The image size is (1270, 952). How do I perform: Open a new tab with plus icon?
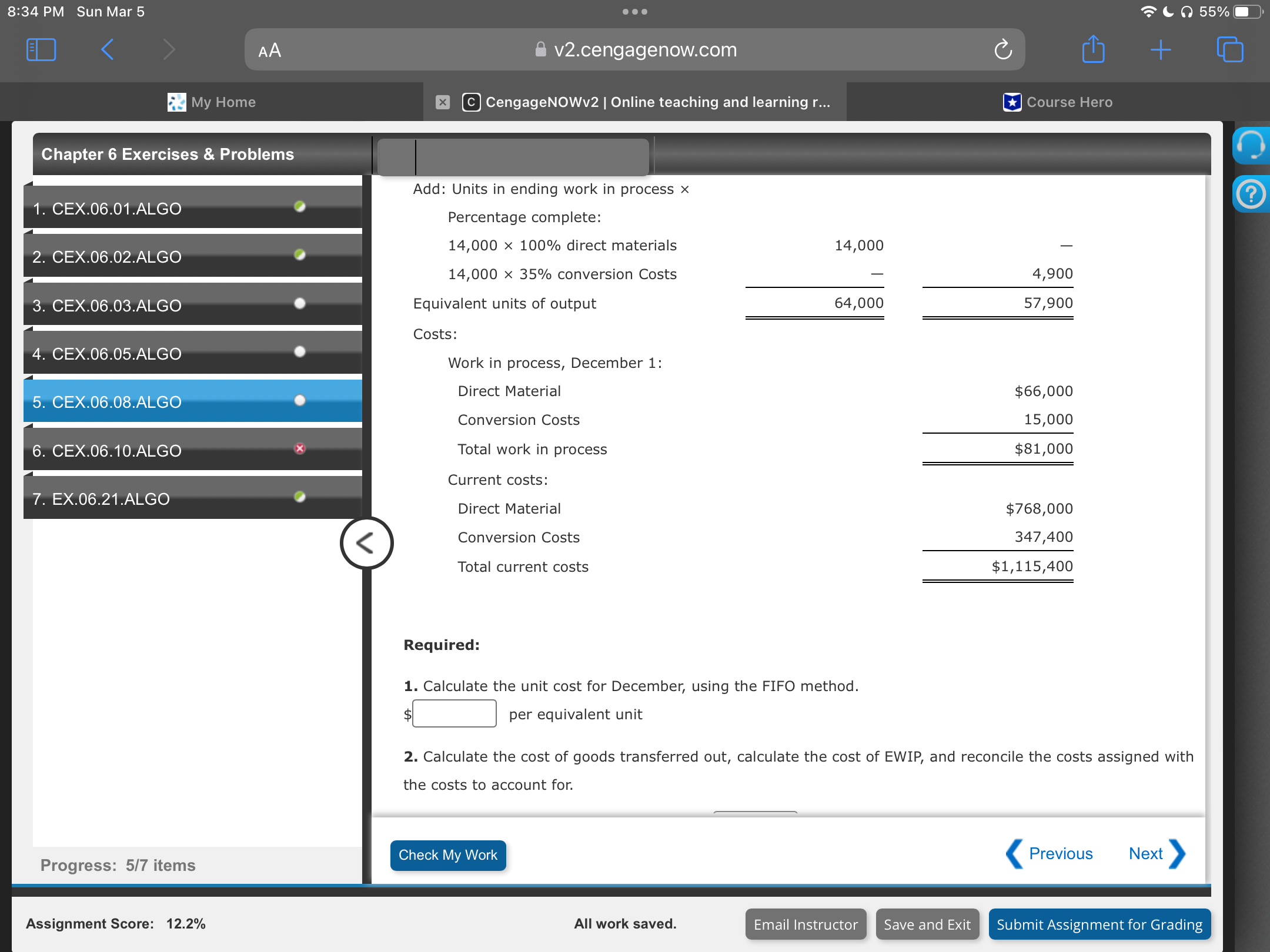[x=1161, y=50]
